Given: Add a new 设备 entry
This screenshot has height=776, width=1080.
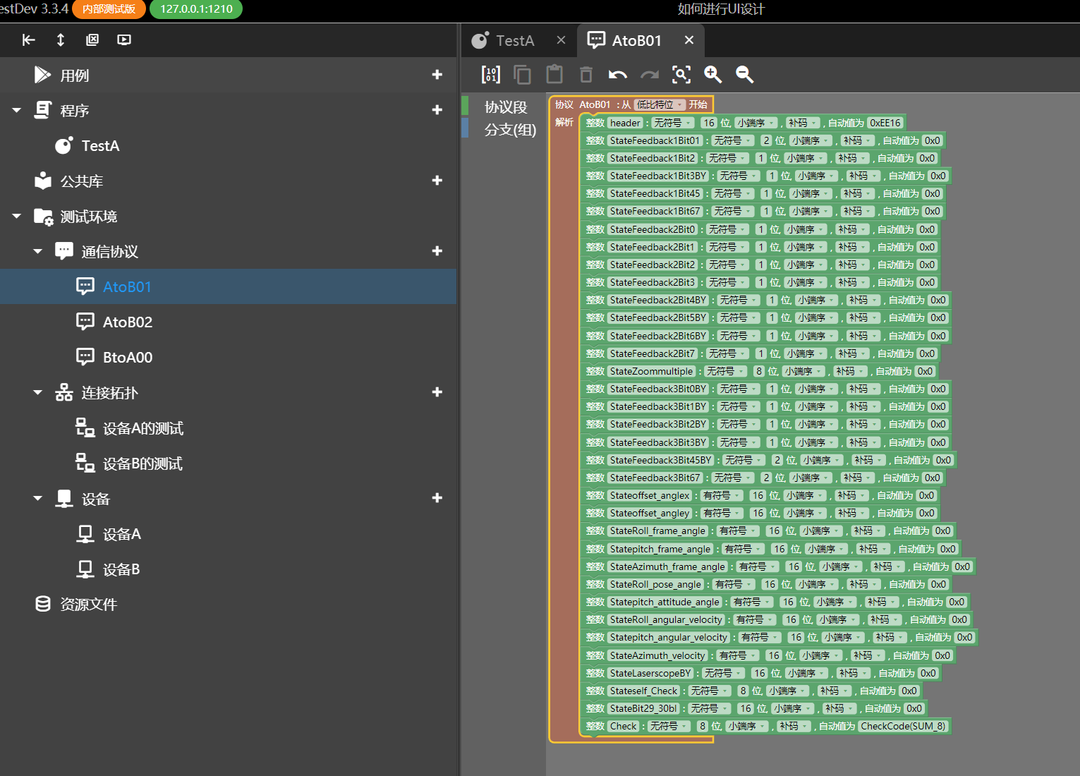Looking at the screenshot, I should click(x=437, y=498).
